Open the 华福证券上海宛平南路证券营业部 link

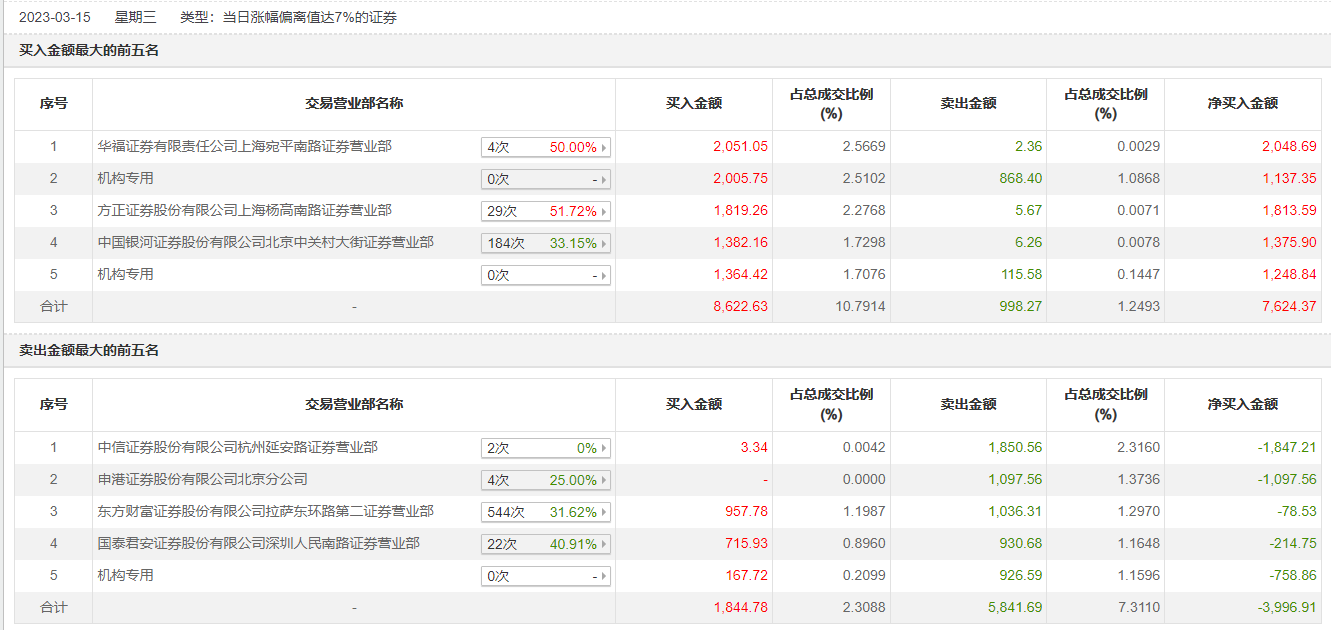point(245,146)
